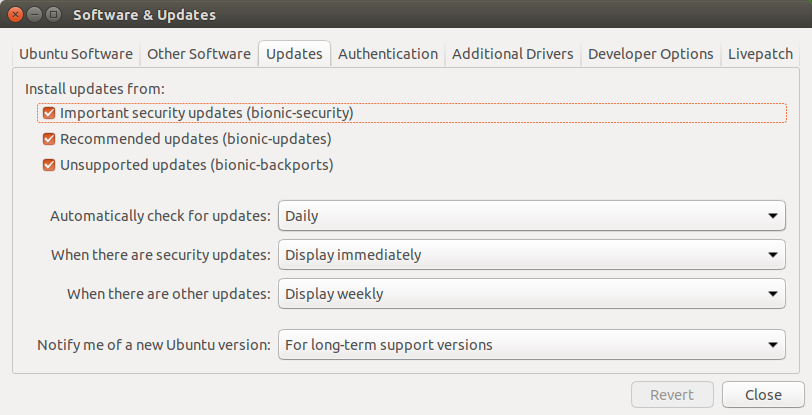Switch to the Ubuntu Software tab
The height and width of the screenshot is (415, 812).
tap(76, 54)
